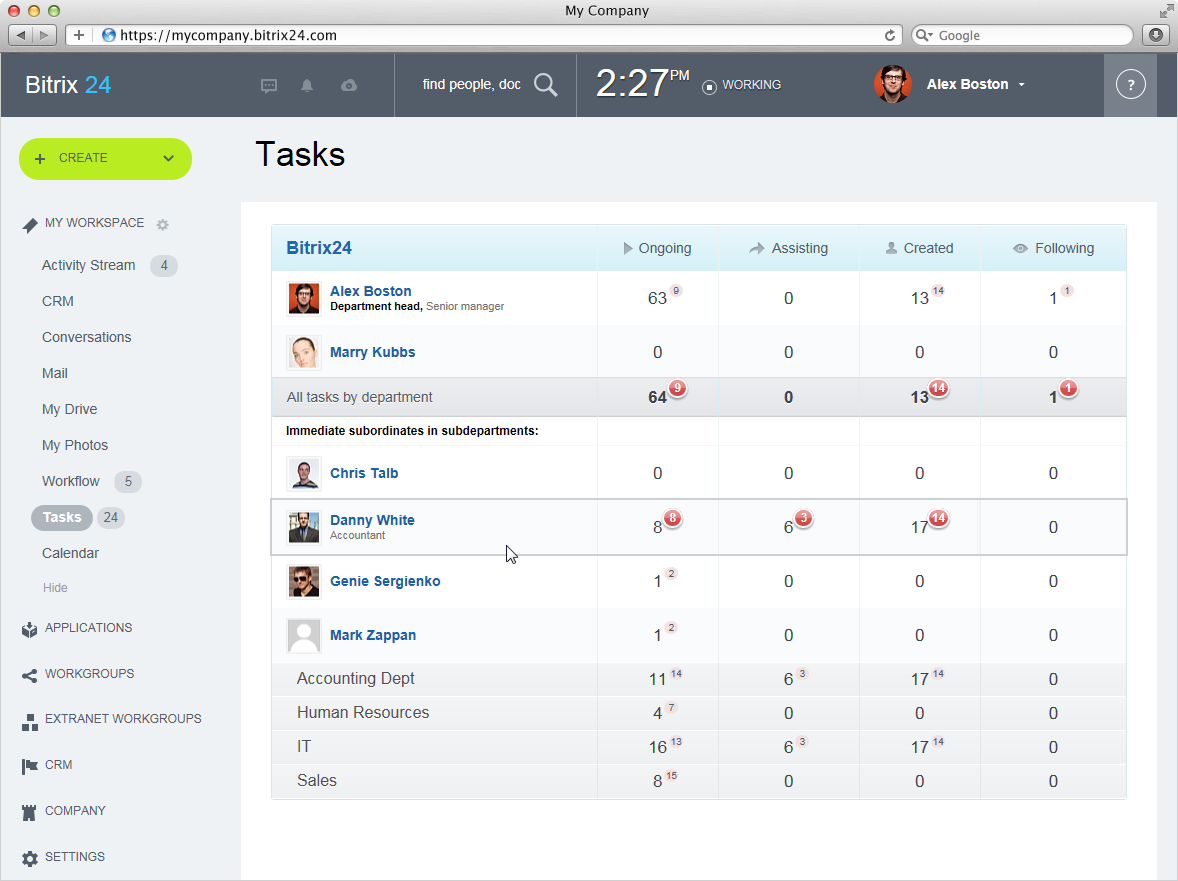
Task: Click Mark Zappan's placeholder avatar
Action: [304, 635]
